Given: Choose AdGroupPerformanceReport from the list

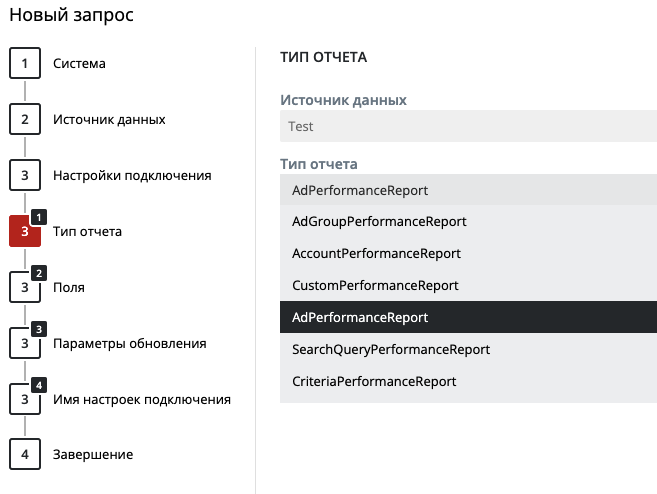Looking at the screenshot, I should [468, 221].
